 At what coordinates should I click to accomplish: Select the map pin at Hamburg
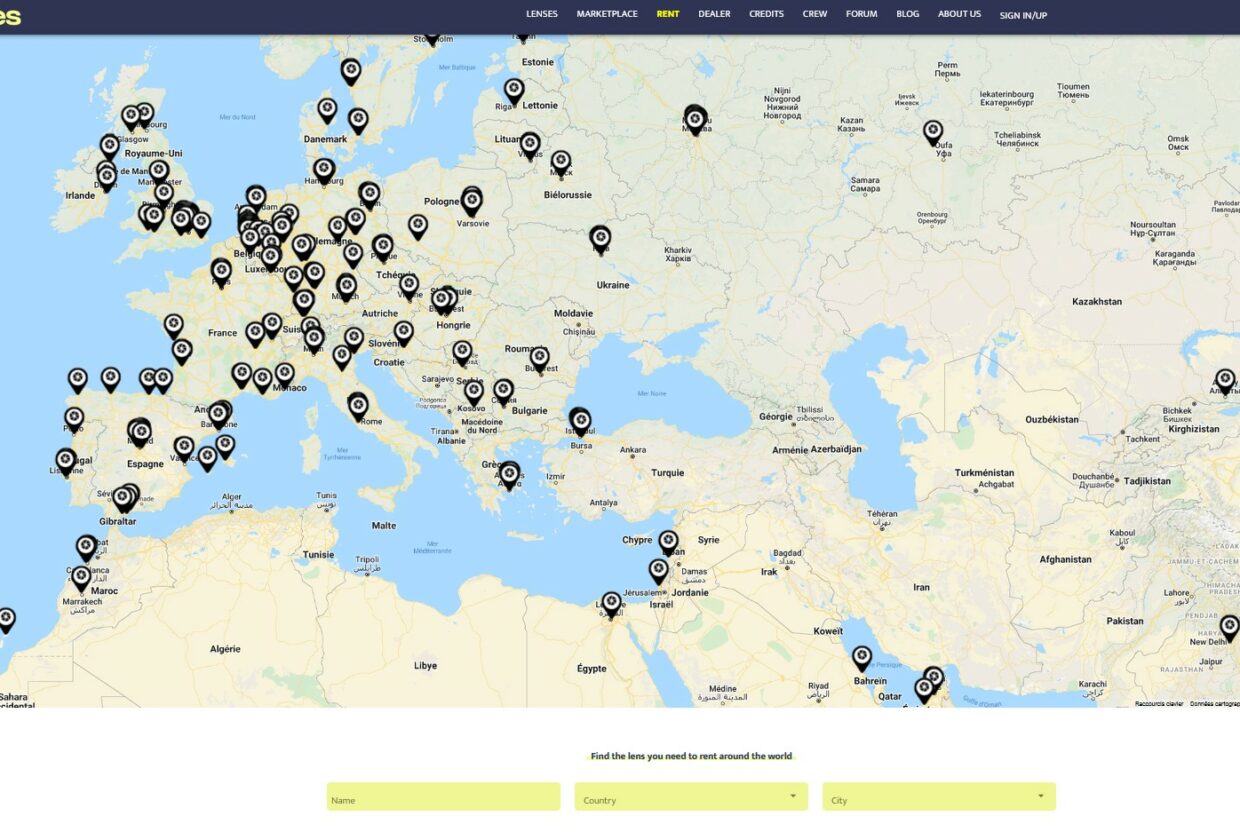tap(324, 171)
